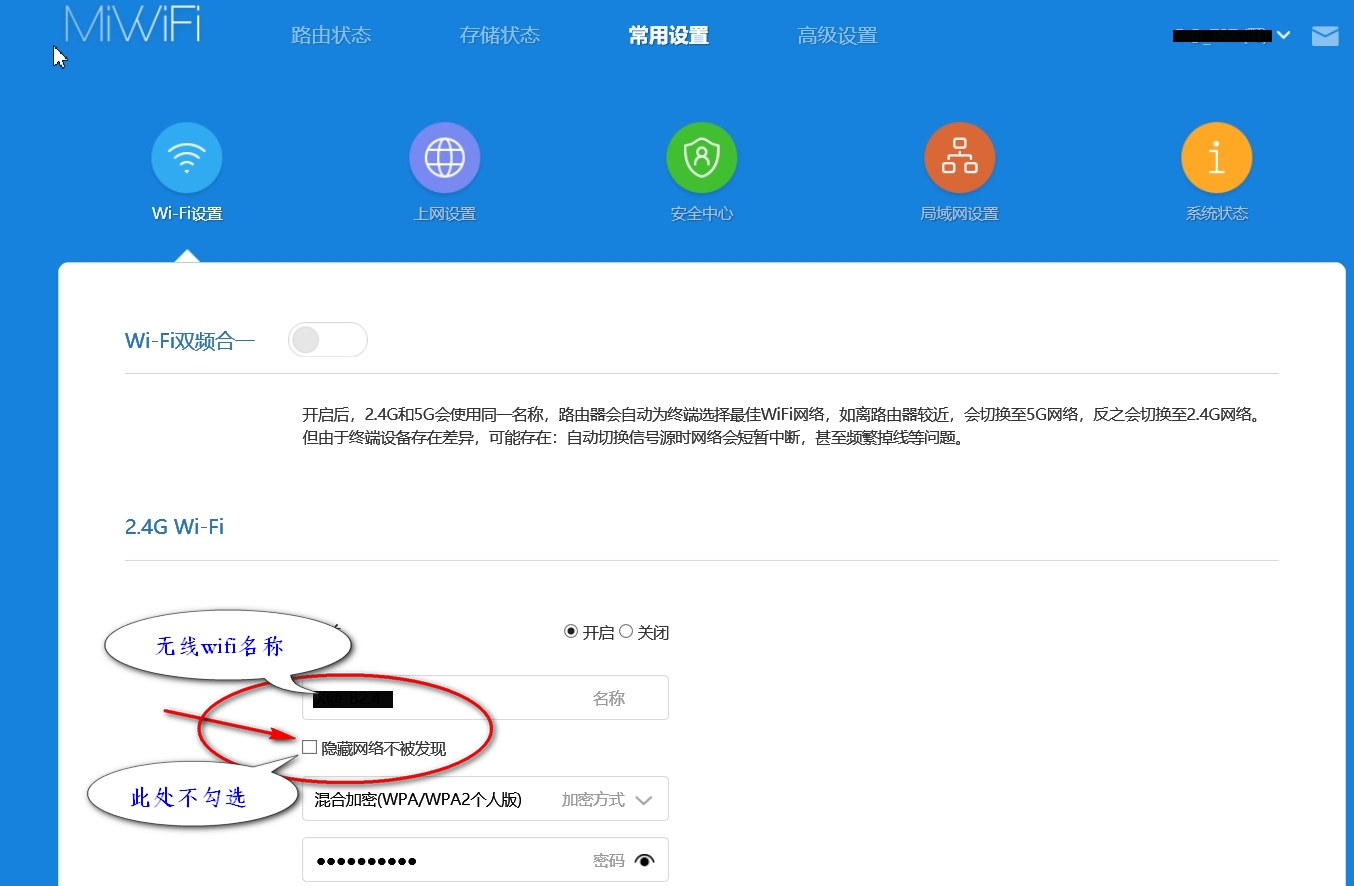Image resolution: width=1354 pixels, height=886 pixels.
Task: Open the account dropdown arrow at top right
Action: [x=1284, y=36]
